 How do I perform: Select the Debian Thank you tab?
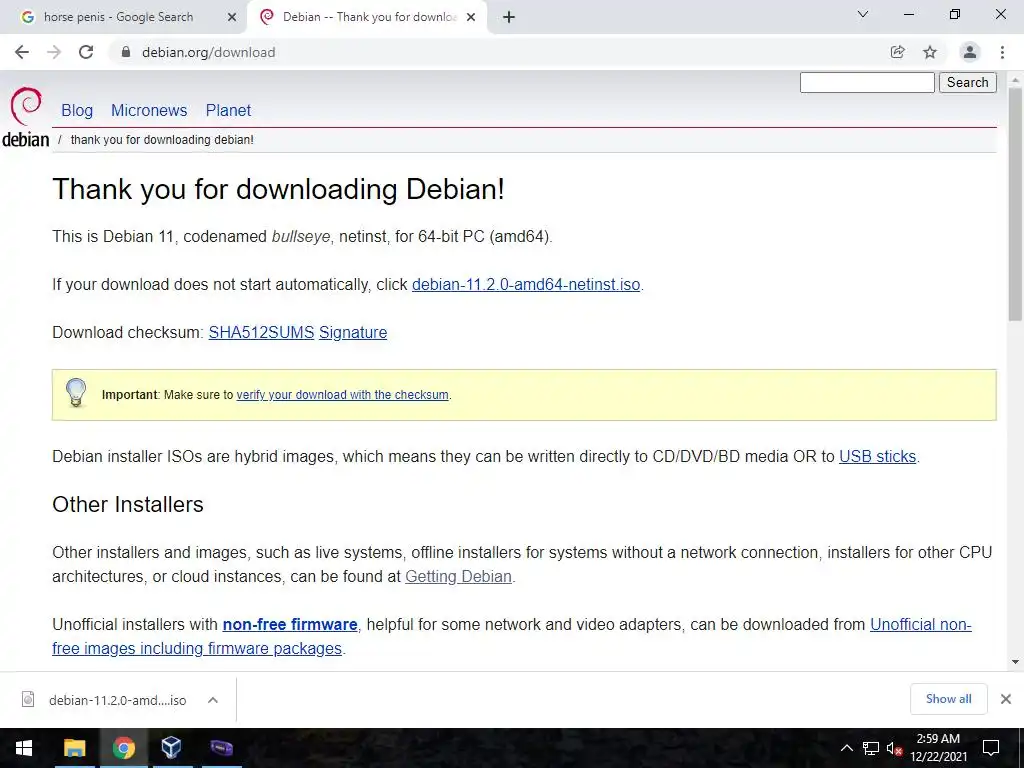pos(367,17)
